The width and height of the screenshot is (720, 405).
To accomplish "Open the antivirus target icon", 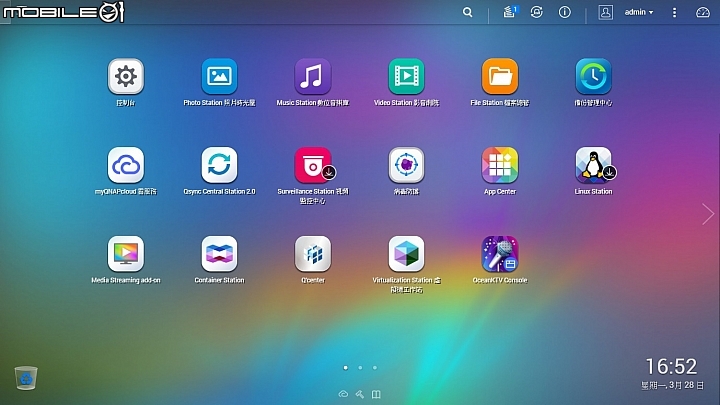I will 406,165.
